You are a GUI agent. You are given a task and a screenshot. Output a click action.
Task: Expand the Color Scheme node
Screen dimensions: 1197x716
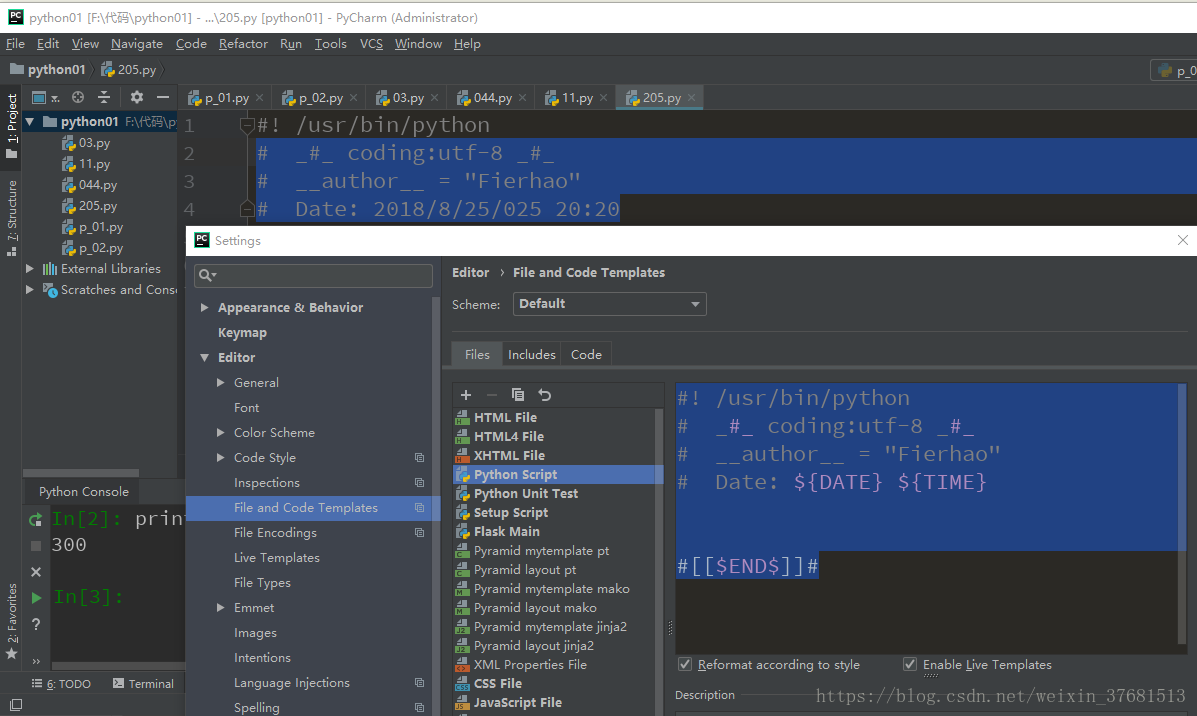[221, 433]
